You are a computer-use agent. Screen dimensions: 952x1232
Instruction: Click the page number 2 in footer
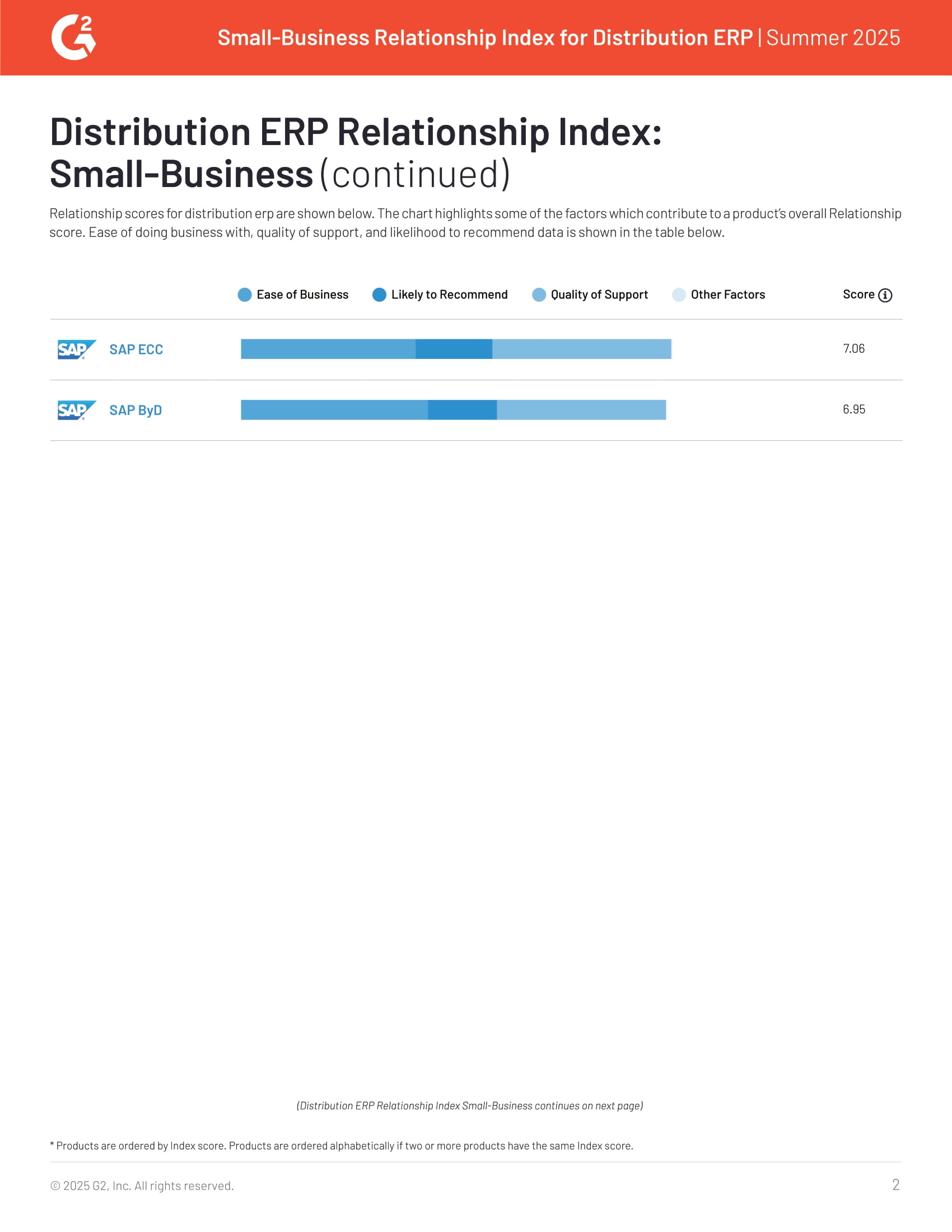pos(895,1184)
